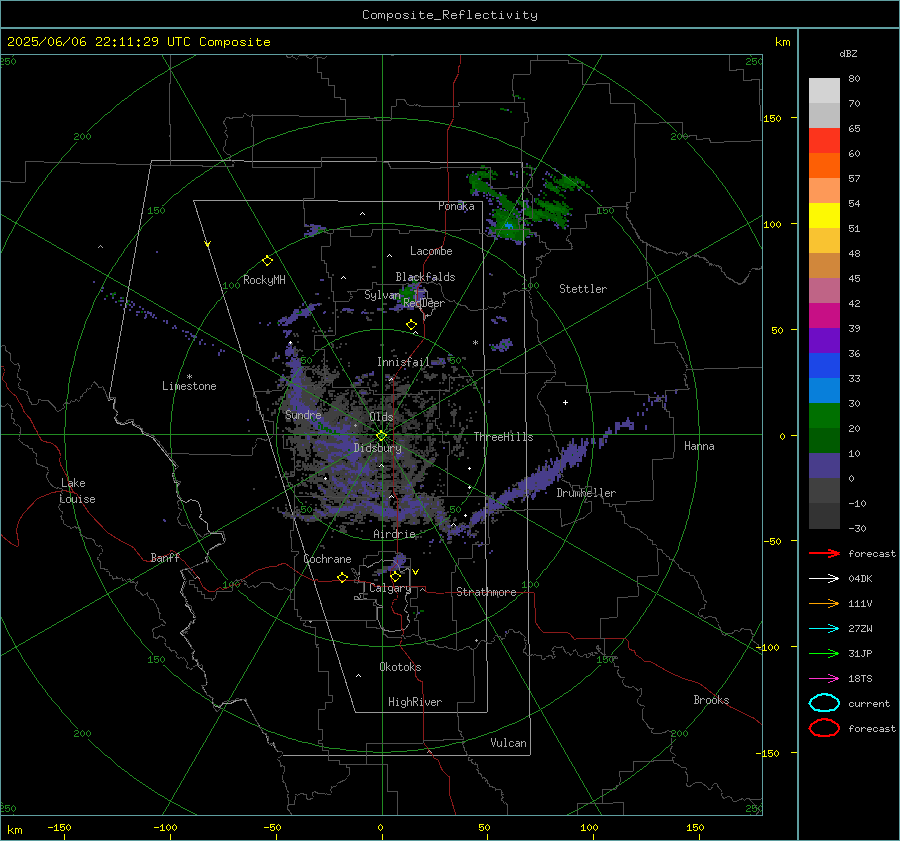Screen dimensions: 900x841
Task: Click the red forecast arrow legend icon
Action: click(x=824, y=553)
